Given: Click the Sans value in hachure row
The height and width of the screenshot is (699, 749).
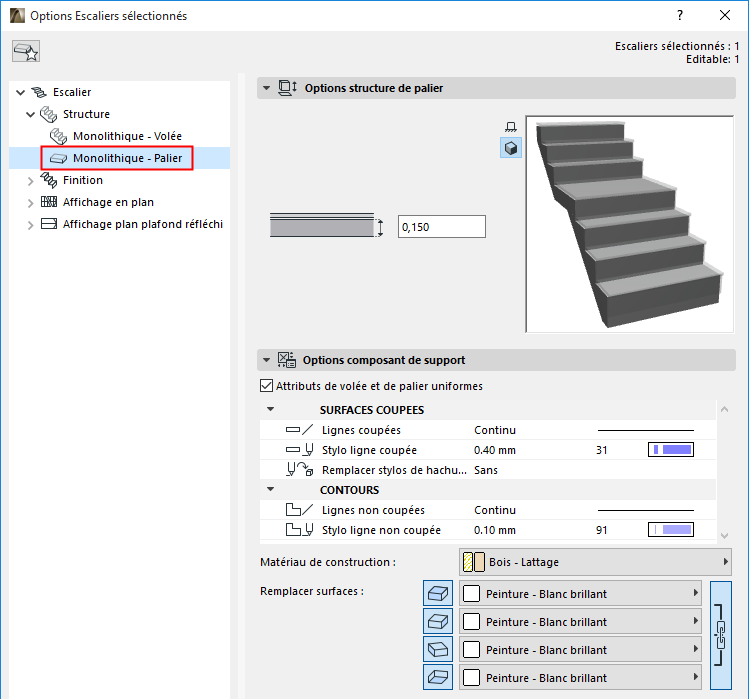Looking at the screenshot, I should coord(485,470).
